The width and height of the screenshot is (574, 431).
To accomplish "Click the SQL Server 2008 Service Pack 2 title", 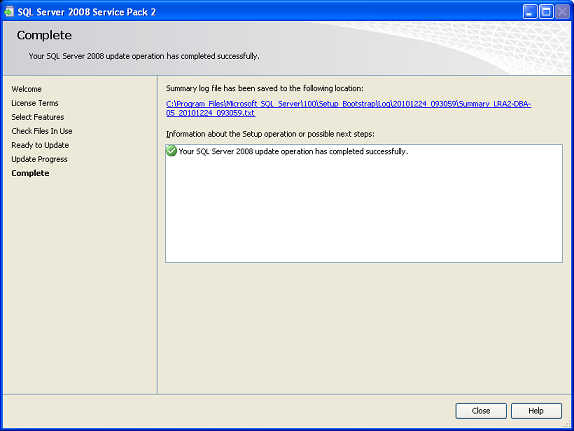I will 87,12.
